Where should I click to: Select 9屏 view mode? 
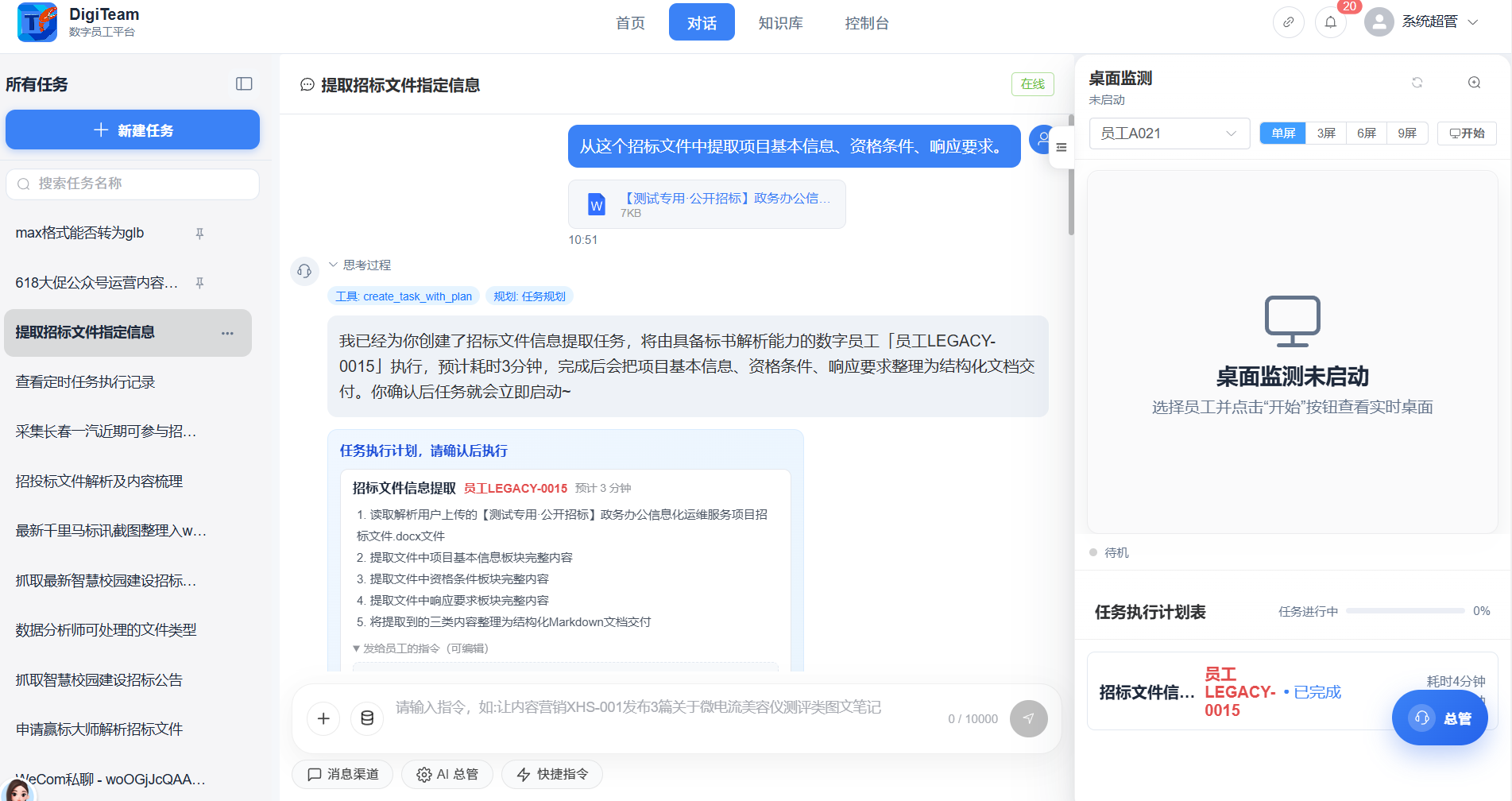(1407, 133)
